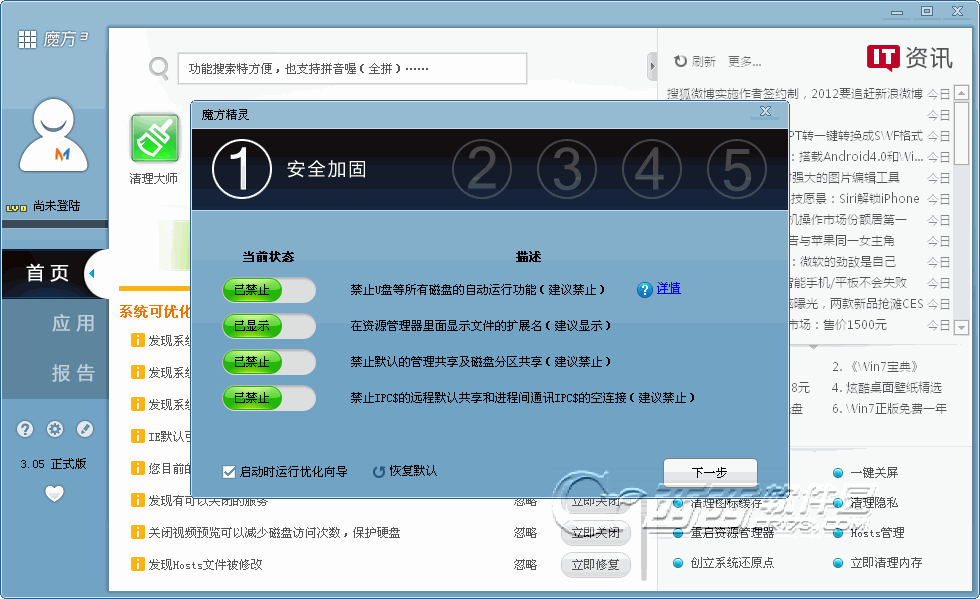Image resolution: width=980 pixels, height=599 pixels.
Task: Uncheck 启动时运行优化向导 checkbox
Action: point(229,472)
